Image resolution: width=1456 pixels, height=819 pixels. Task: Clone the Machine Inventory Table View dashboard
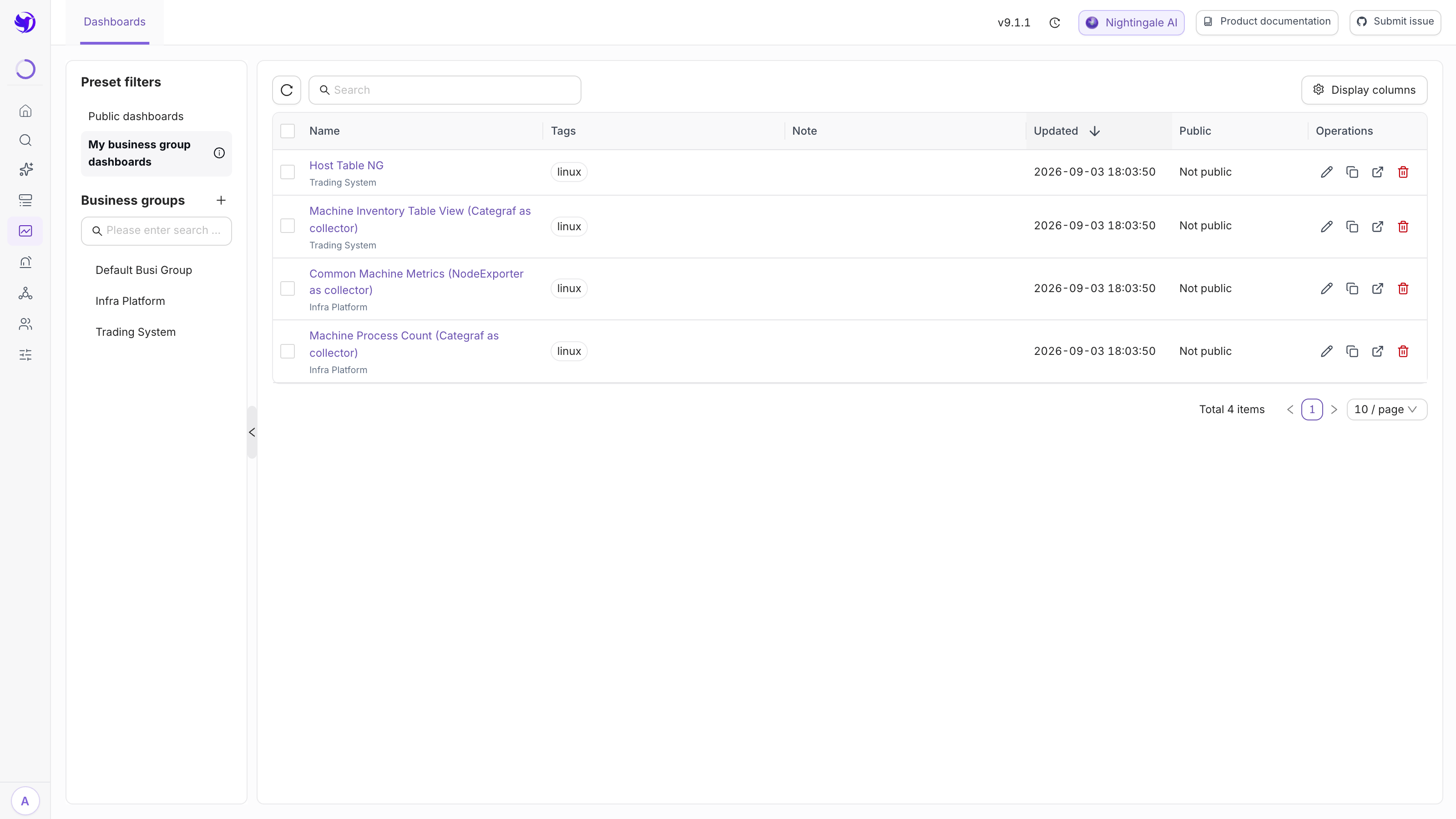1352,226
